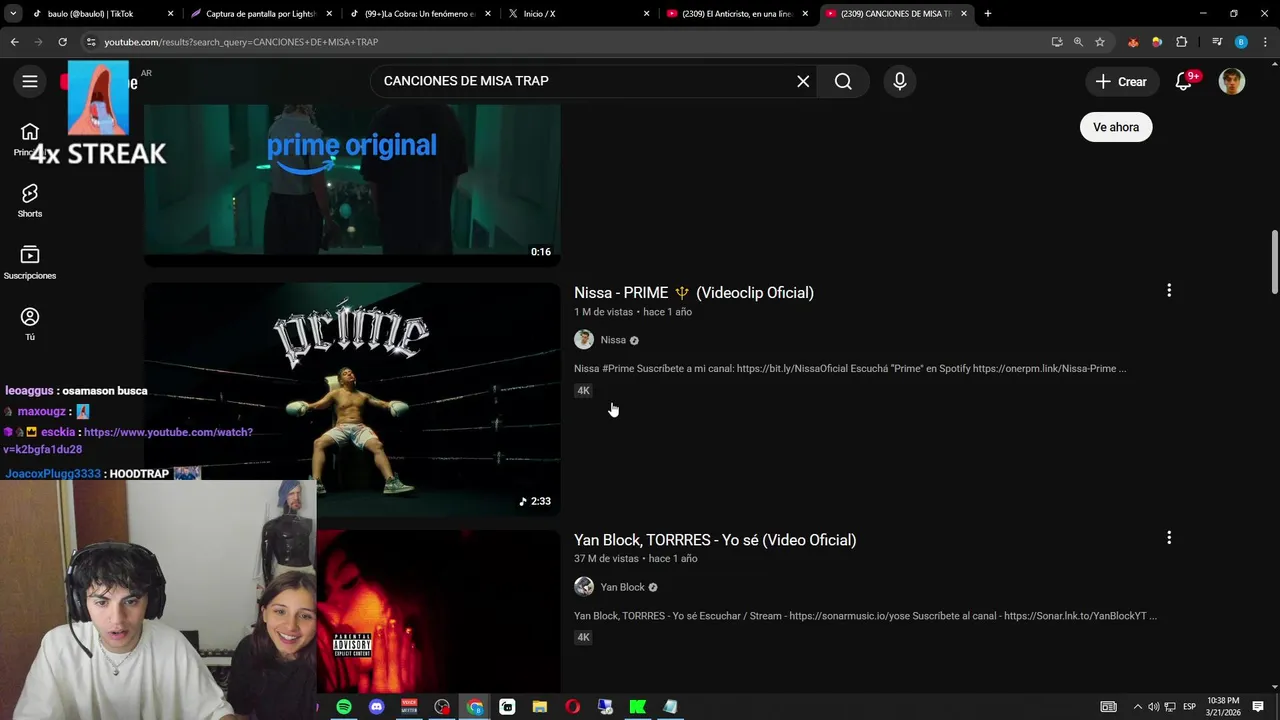Viewport: 1280px width, 720px height.
Task: Open a new browser tab
Action: [988, 14]
